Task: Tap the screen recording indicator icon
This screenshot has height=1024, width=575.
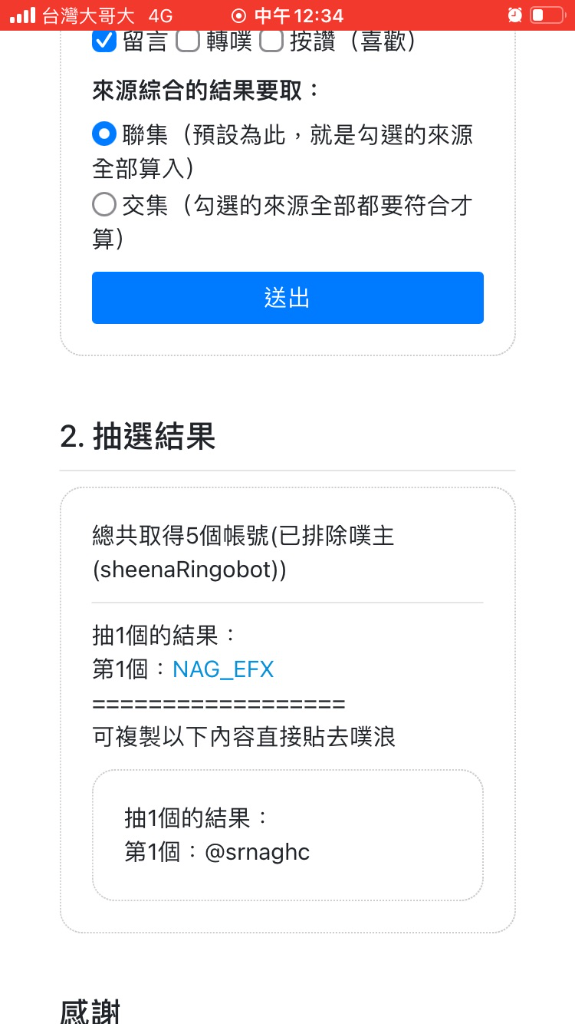Action: (x=240, y=15)
